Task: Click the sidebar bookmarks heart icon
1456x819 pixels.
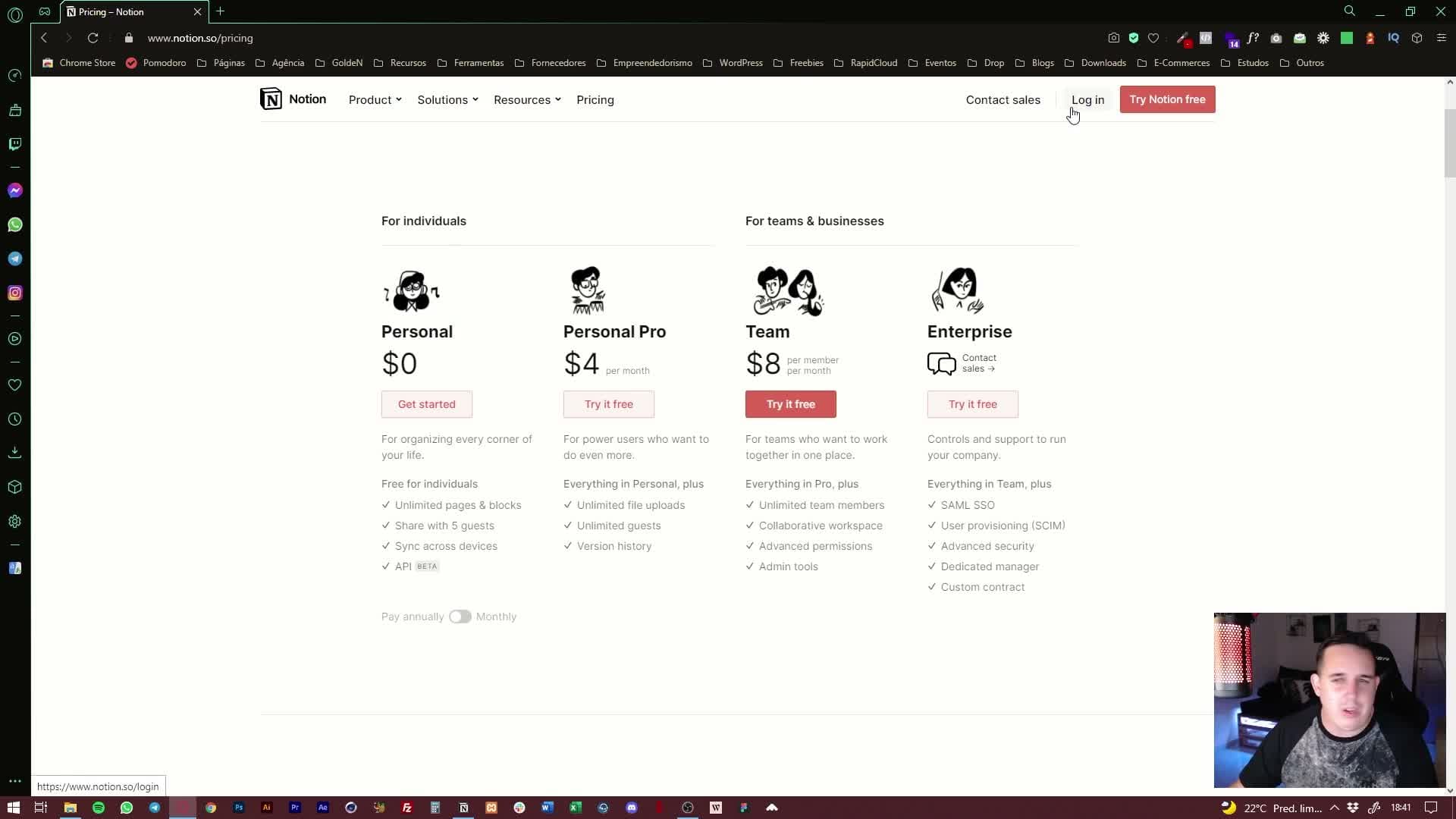Action: [x=15, y=385]
